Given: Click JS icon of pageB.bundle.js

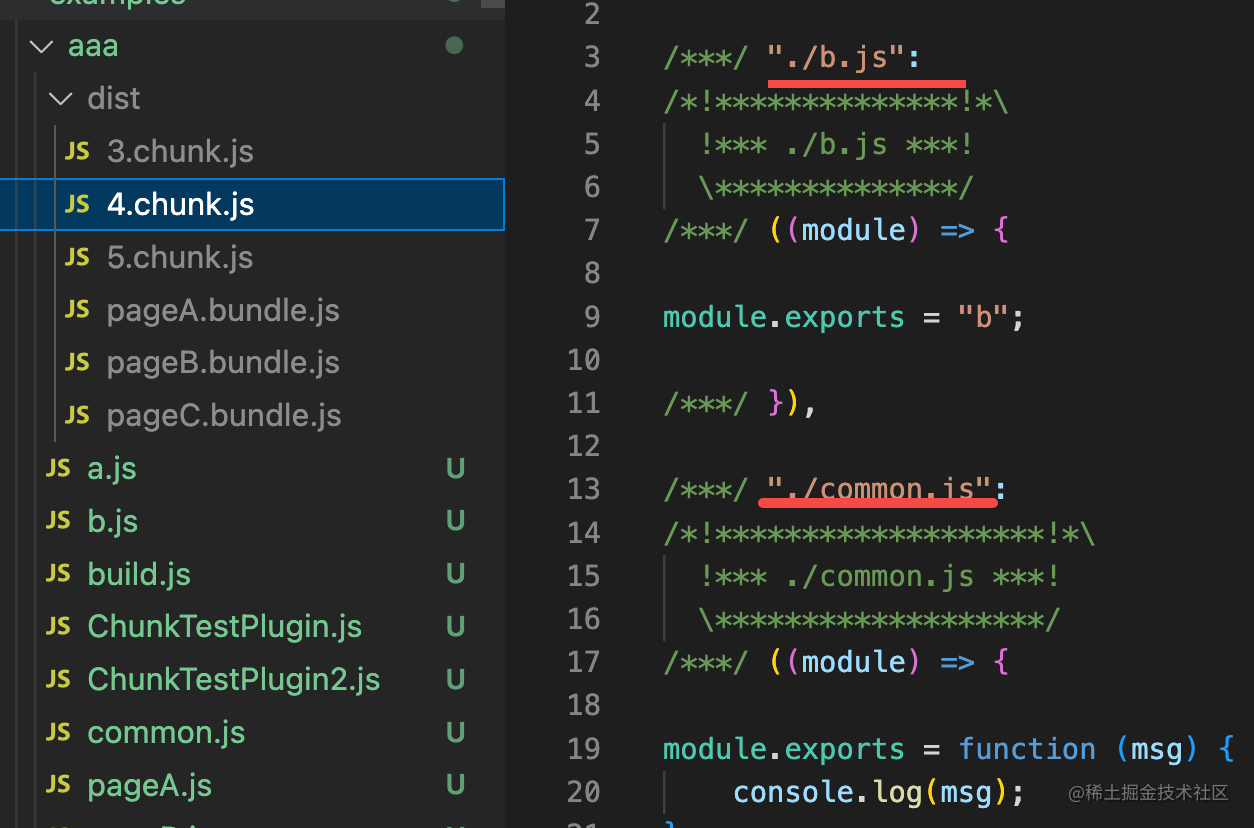Looking at the screenshot, I should [x=77, y=362].
